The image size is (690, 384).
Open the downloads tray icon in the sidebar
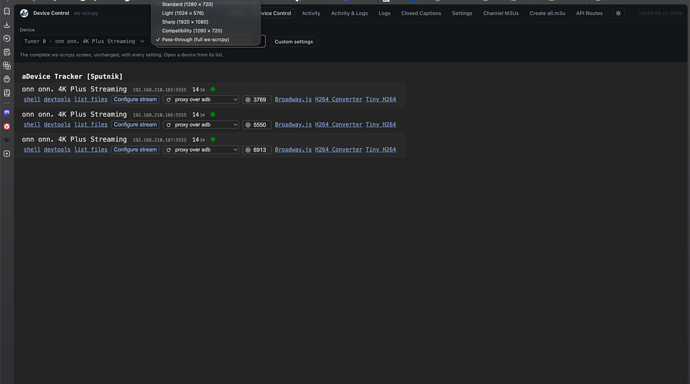[x=7, y=25]
